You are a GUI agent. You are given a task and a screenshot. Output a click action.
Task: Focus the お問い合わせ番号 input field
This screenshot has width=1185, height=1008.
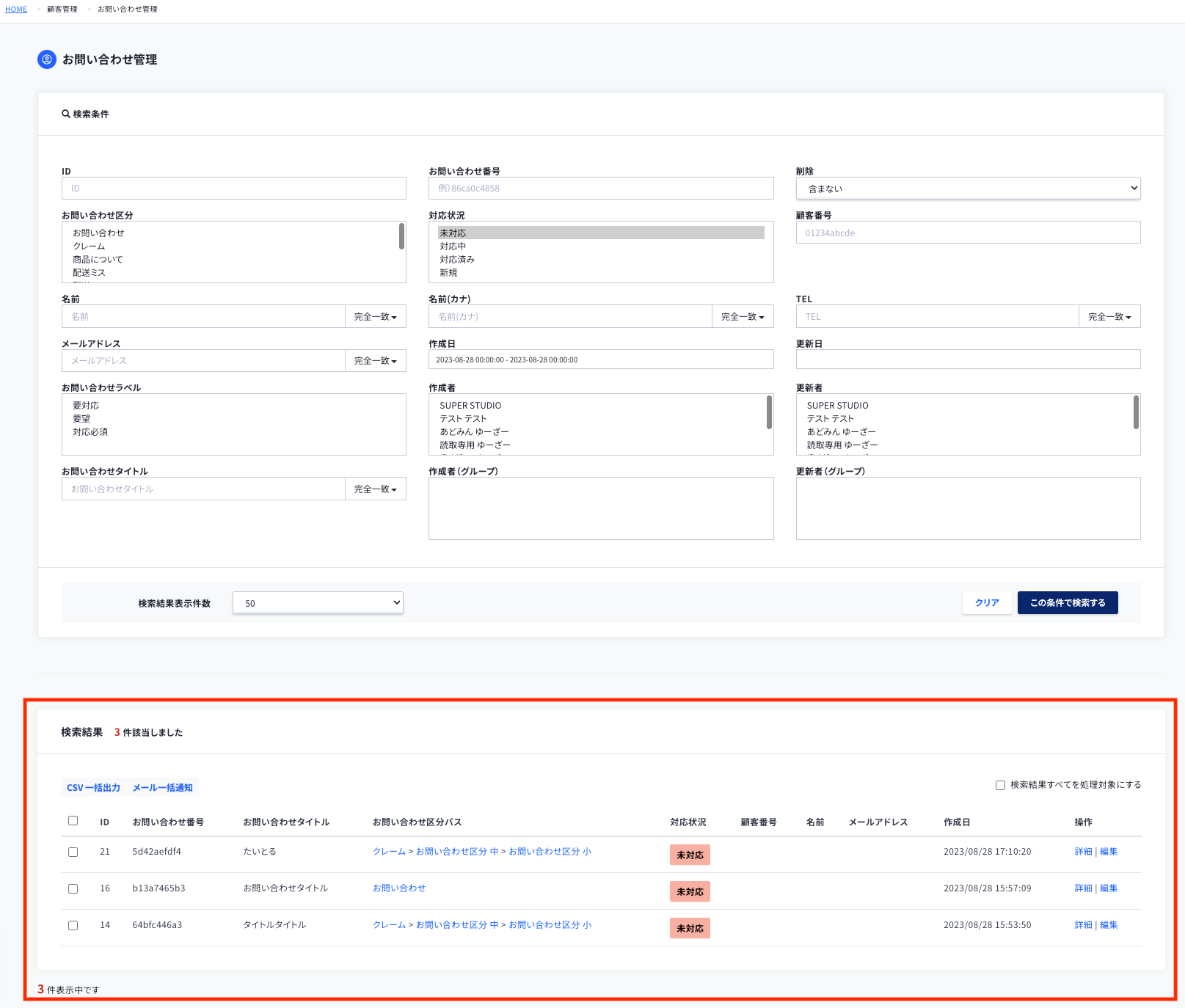coord(601,188)
